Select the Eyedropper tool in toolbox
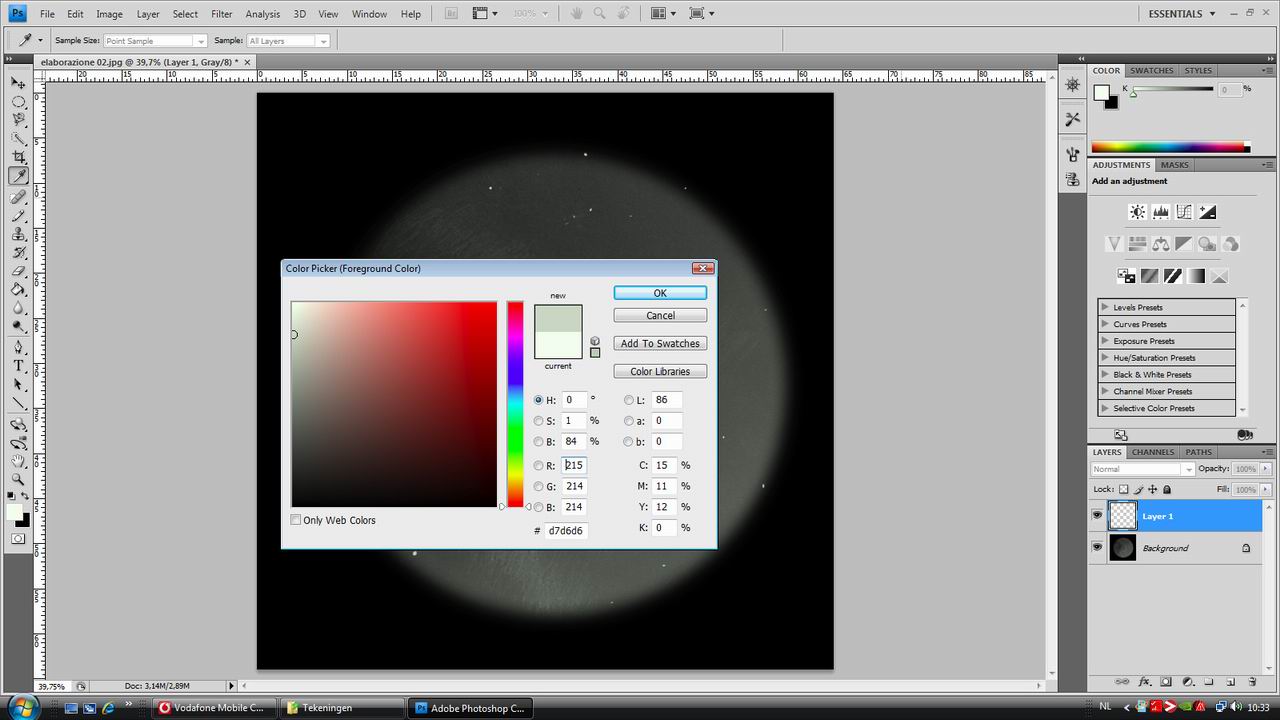 18,176
